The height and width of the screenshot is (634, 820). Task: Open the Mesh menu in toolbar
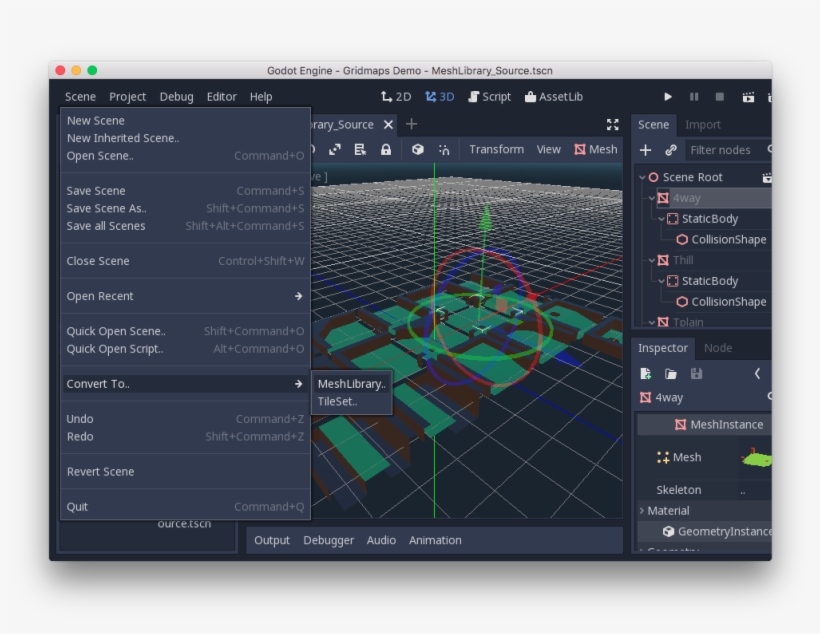pos(596,150)
